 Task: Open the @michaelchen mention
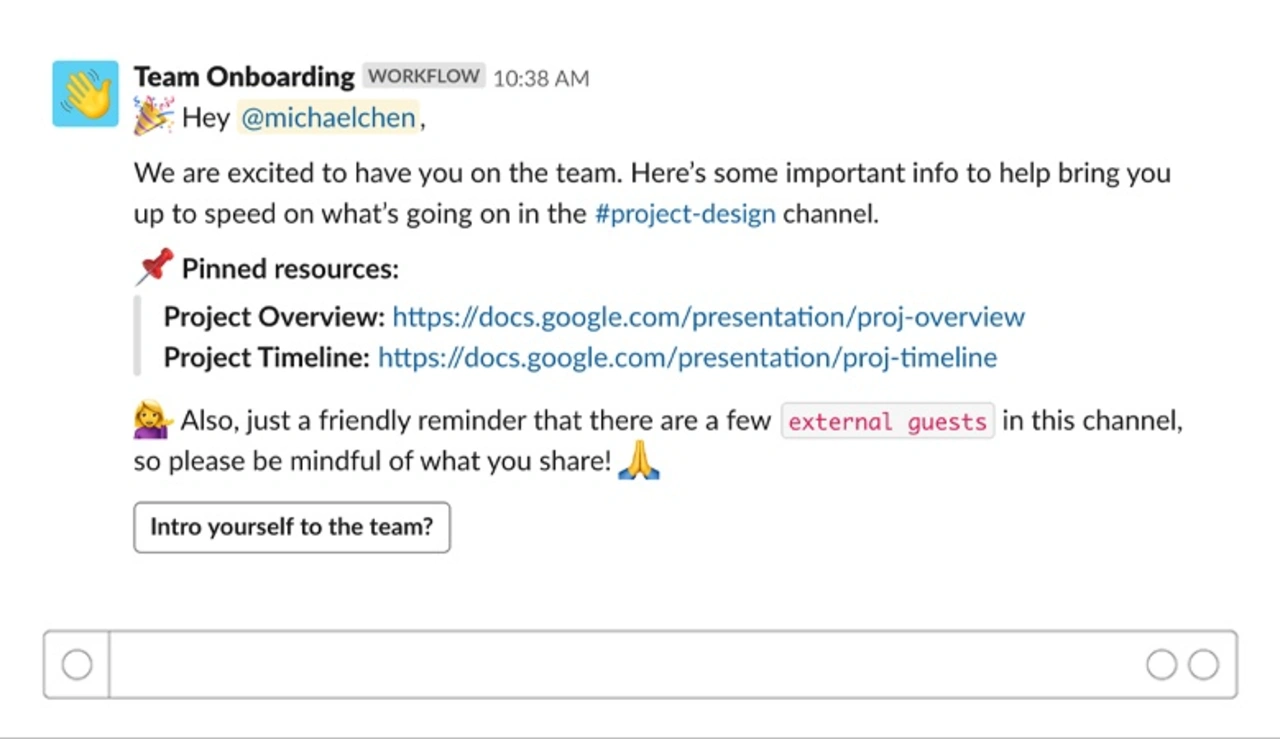pyautogui.click(x=328, y=118)
